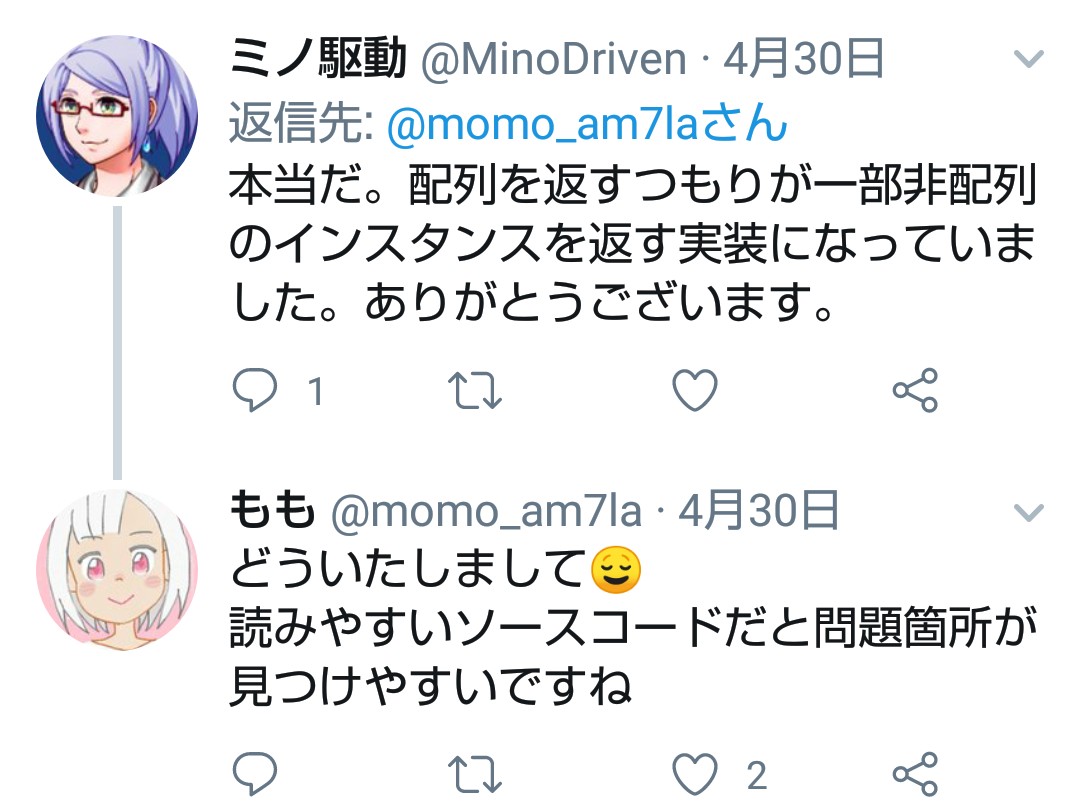The image size is (1080, 809).
Task: Open the @MinoDriven handle
Action: click(x=553, y=59)
